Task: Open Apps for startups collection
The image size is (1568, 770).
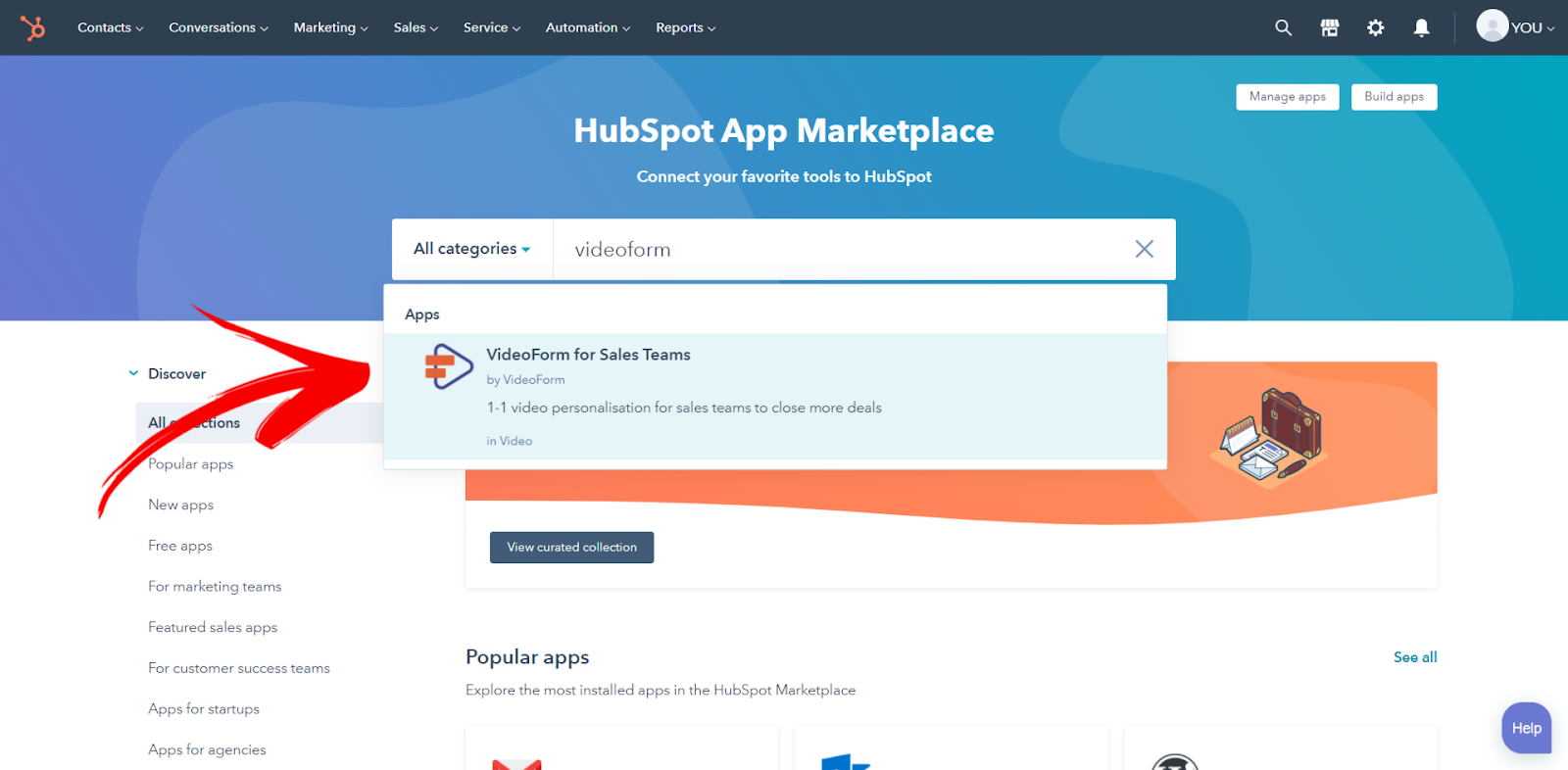Action: pos(204,709)
